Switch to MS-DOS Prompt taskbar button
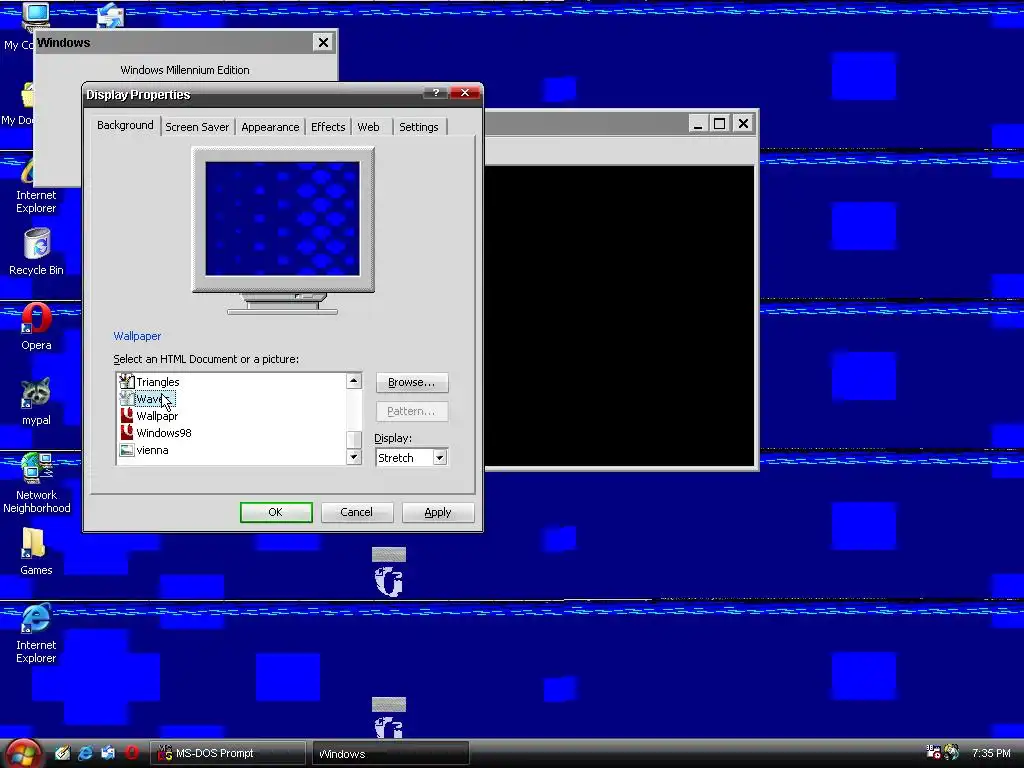This screenshot has height=768, width=1024. [228, 754]
